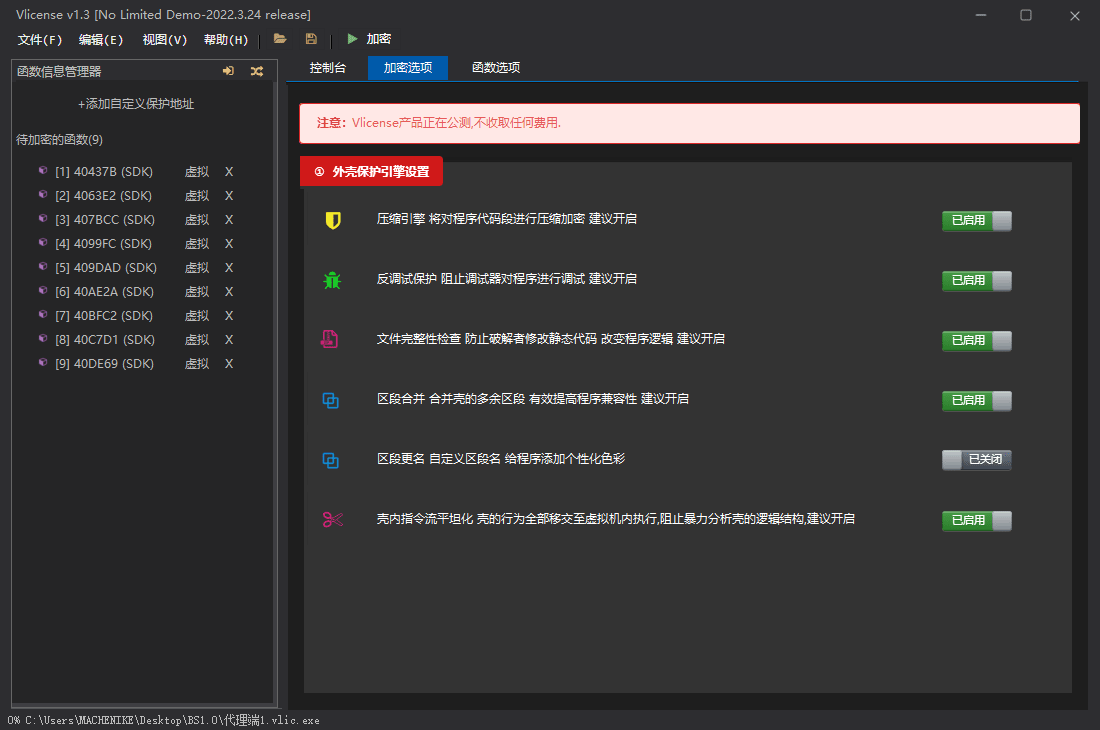Click the pink file integrity check icon
Screen dimensions: 1100x730
click(x=330, y=339)
